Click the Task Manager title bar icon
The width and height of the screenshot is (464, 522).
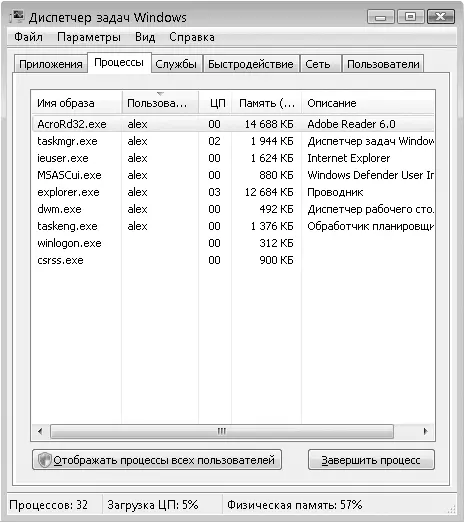(x=17, y=17)
